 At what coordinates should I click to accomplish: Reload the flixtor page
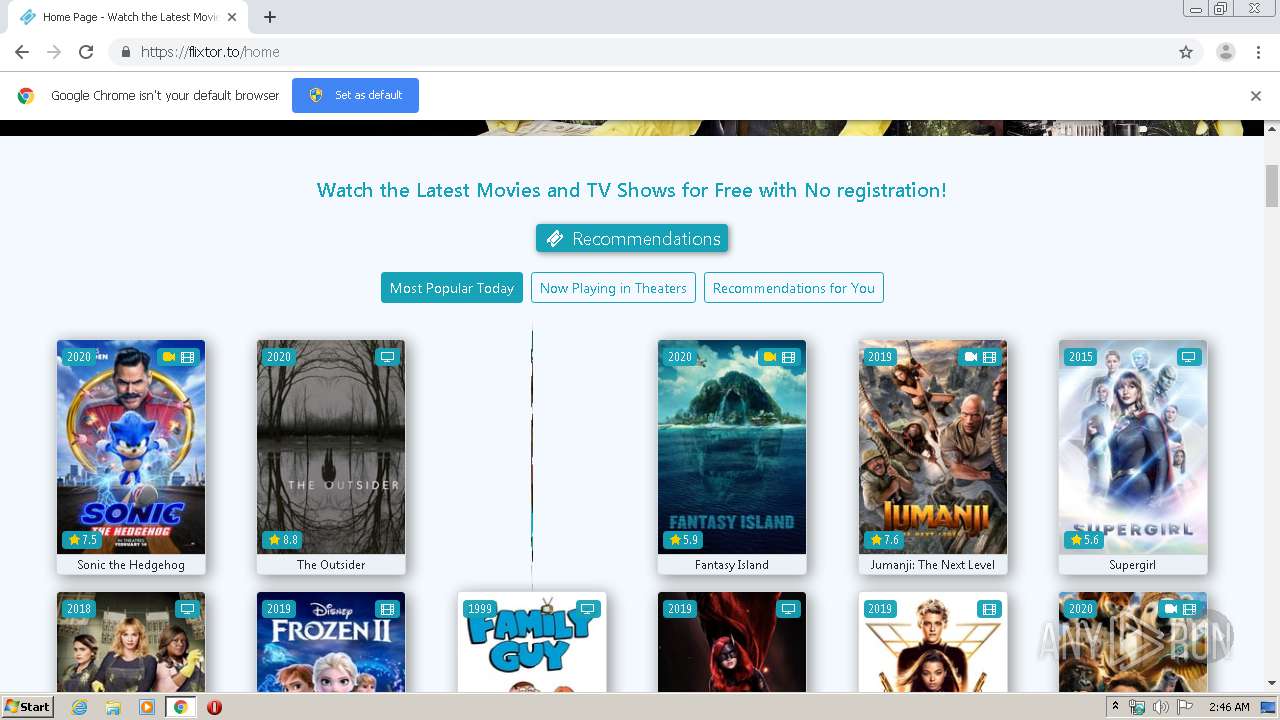86,52
